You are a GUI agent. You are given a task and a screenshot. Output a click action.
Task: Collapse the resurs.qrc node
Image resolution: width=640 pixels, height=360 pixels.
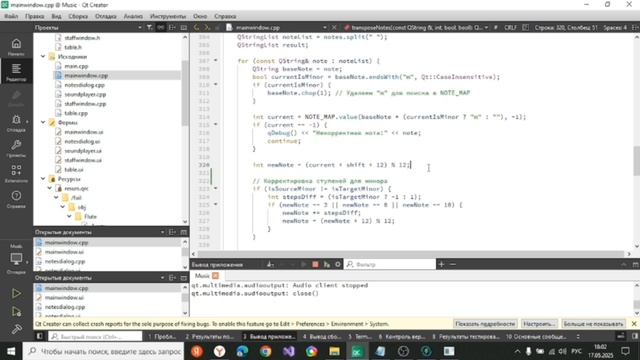49,188
